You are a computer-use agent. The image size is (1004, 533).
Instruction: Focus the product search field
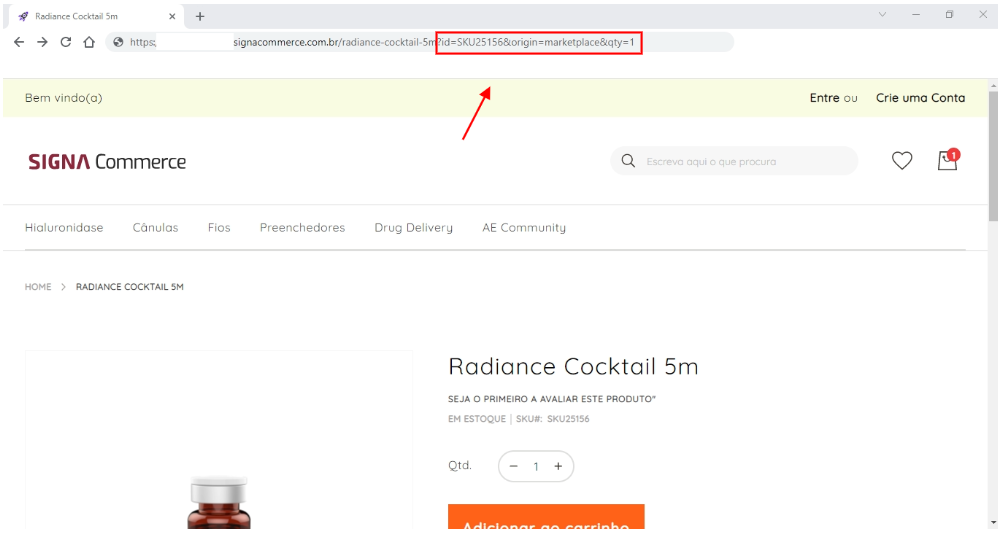coord(745,161)
